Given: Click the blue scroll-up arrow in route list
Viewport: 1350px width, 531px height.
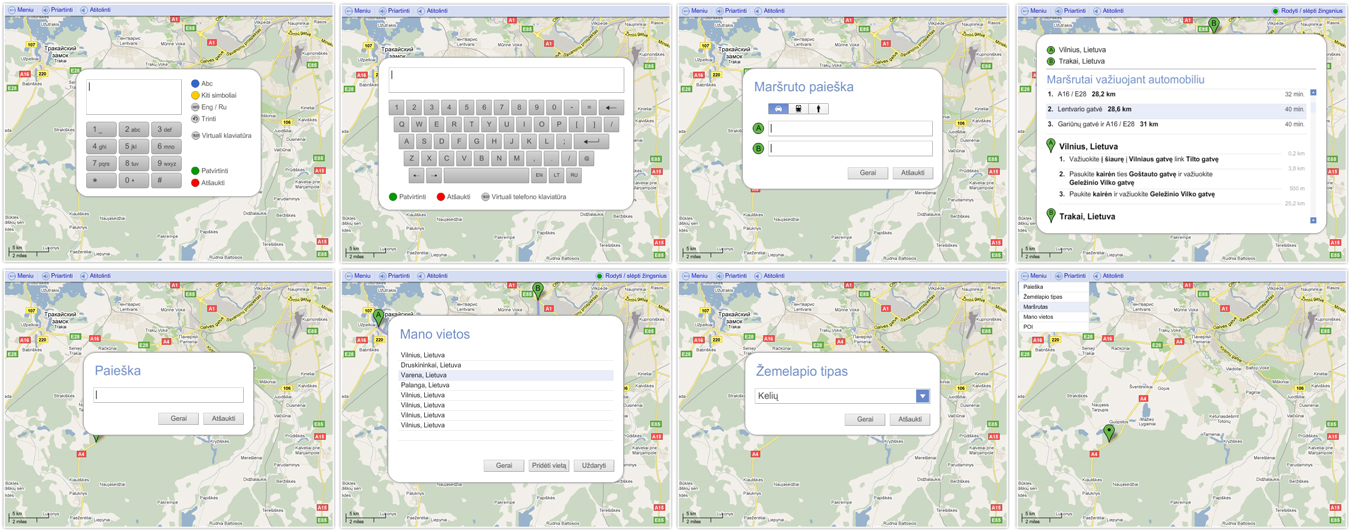Looking at the screenshot, I should click(1313, 93).
